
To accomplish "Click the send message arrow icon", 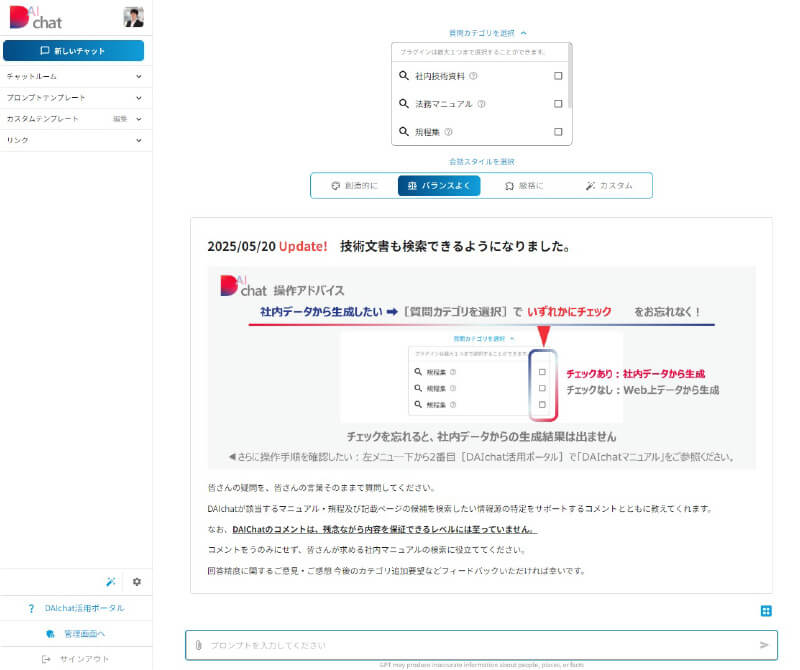I will [765, 645].
